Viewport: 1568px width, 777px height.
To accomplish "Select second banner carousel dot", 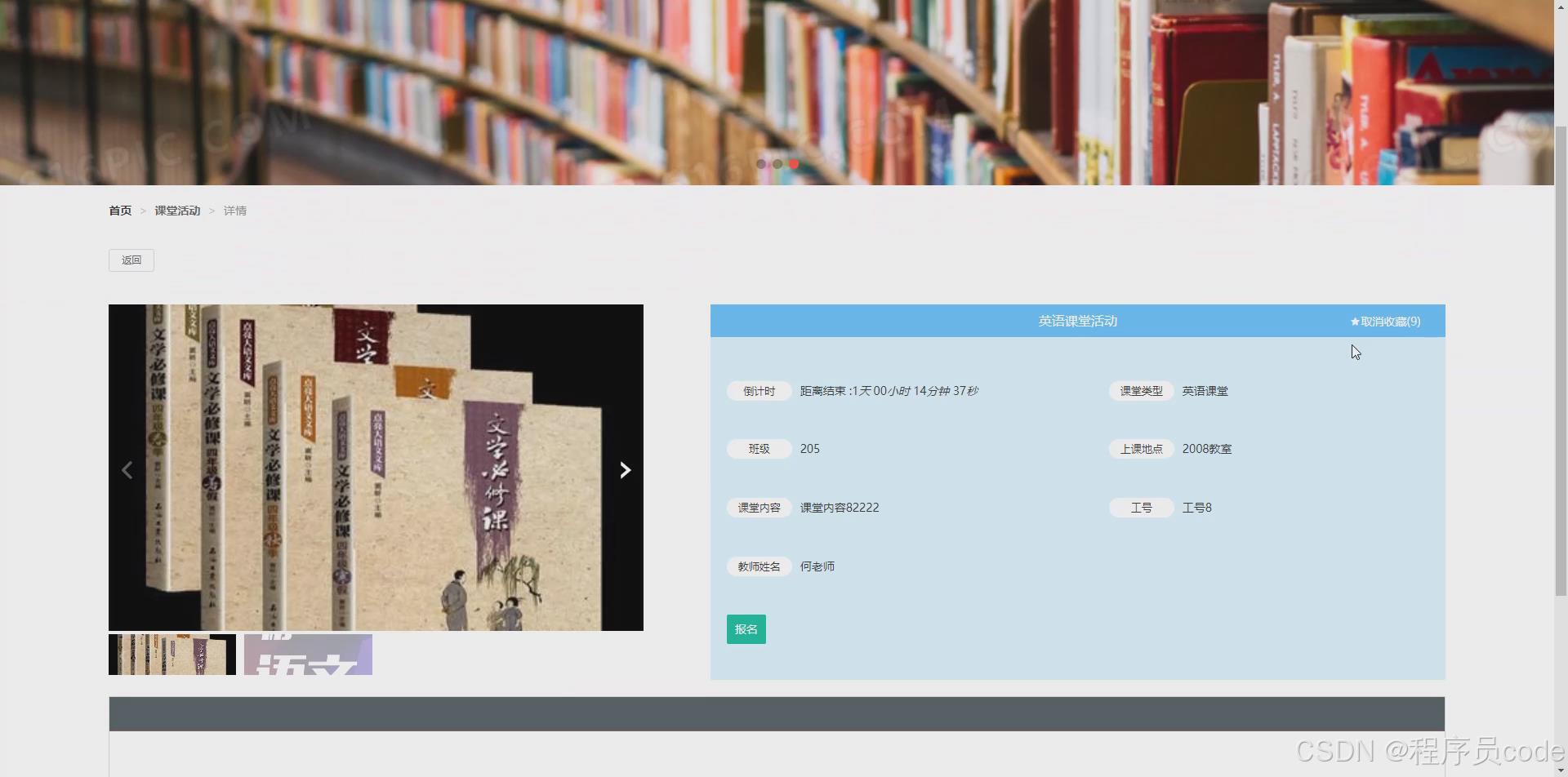I will [777, 164].
